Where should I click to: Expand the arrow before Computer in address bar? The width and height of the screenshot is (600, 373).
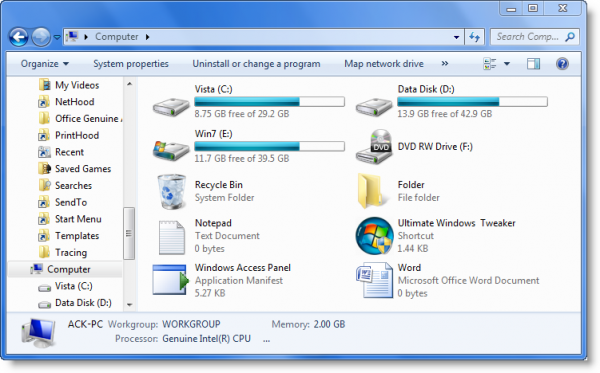86,37
